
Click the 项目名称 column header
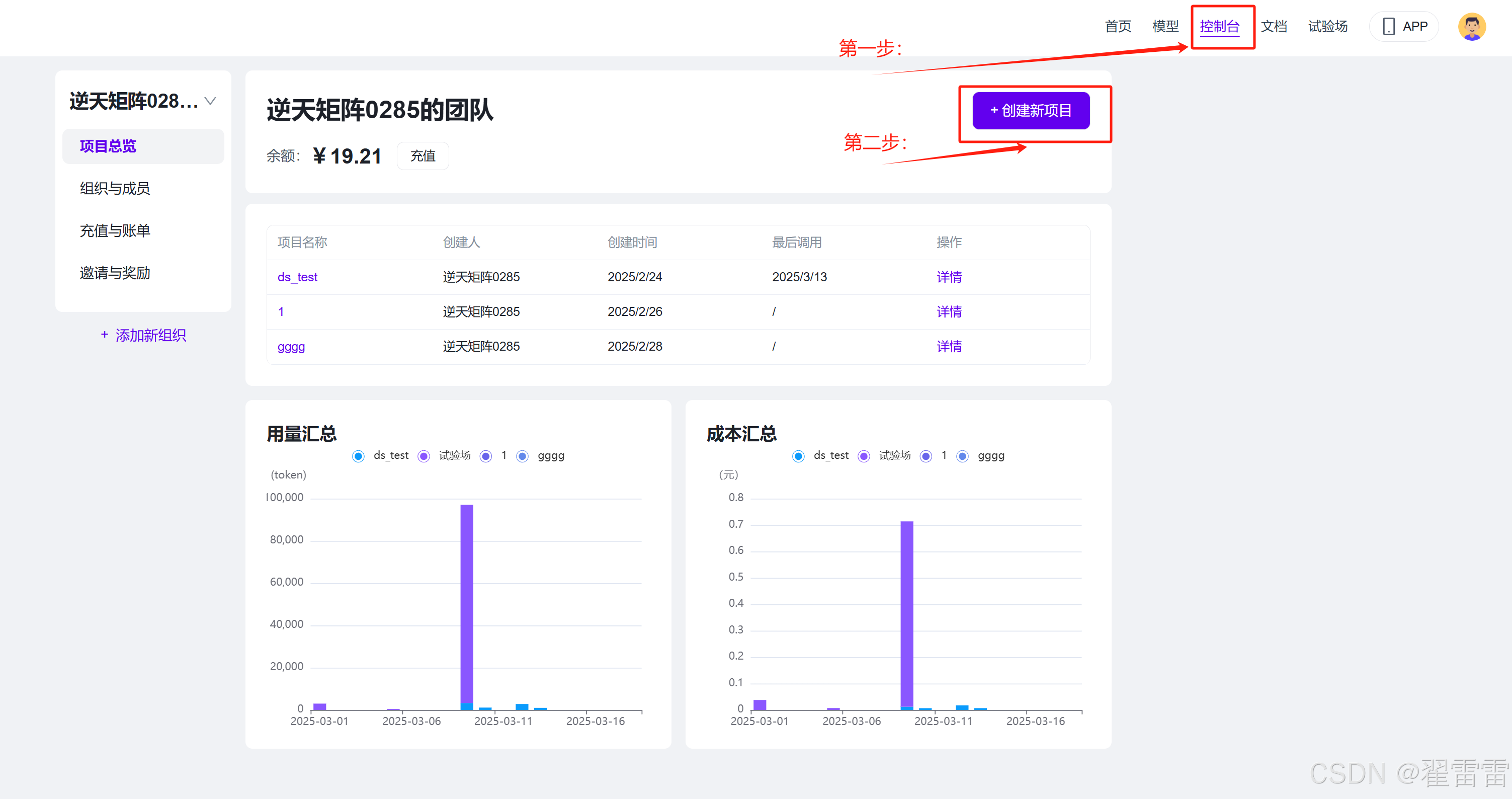(302, 243)
